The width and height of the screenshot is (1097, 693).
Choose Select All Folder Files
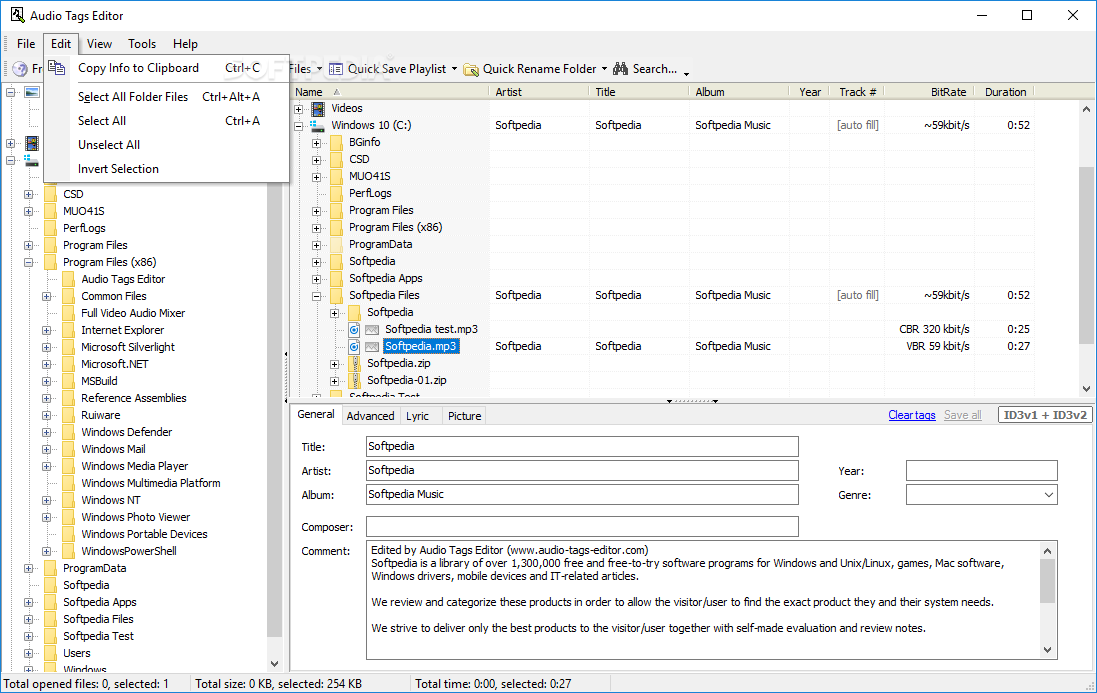(x=167, y=97)
